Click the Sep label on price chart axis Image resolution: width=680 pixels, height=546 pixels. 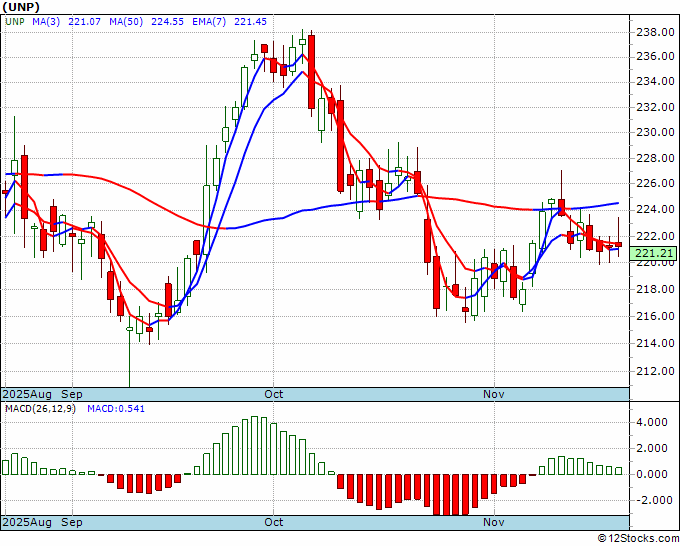pyautogui.click(x=72, y=394)
